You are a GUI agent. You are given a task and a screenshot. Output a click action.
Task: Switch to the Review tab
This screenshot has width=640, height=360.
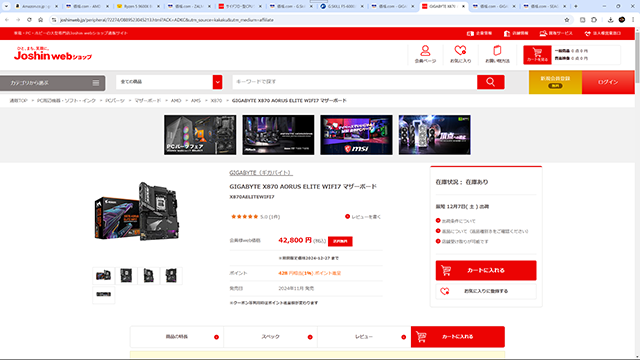tap(364, 337)
